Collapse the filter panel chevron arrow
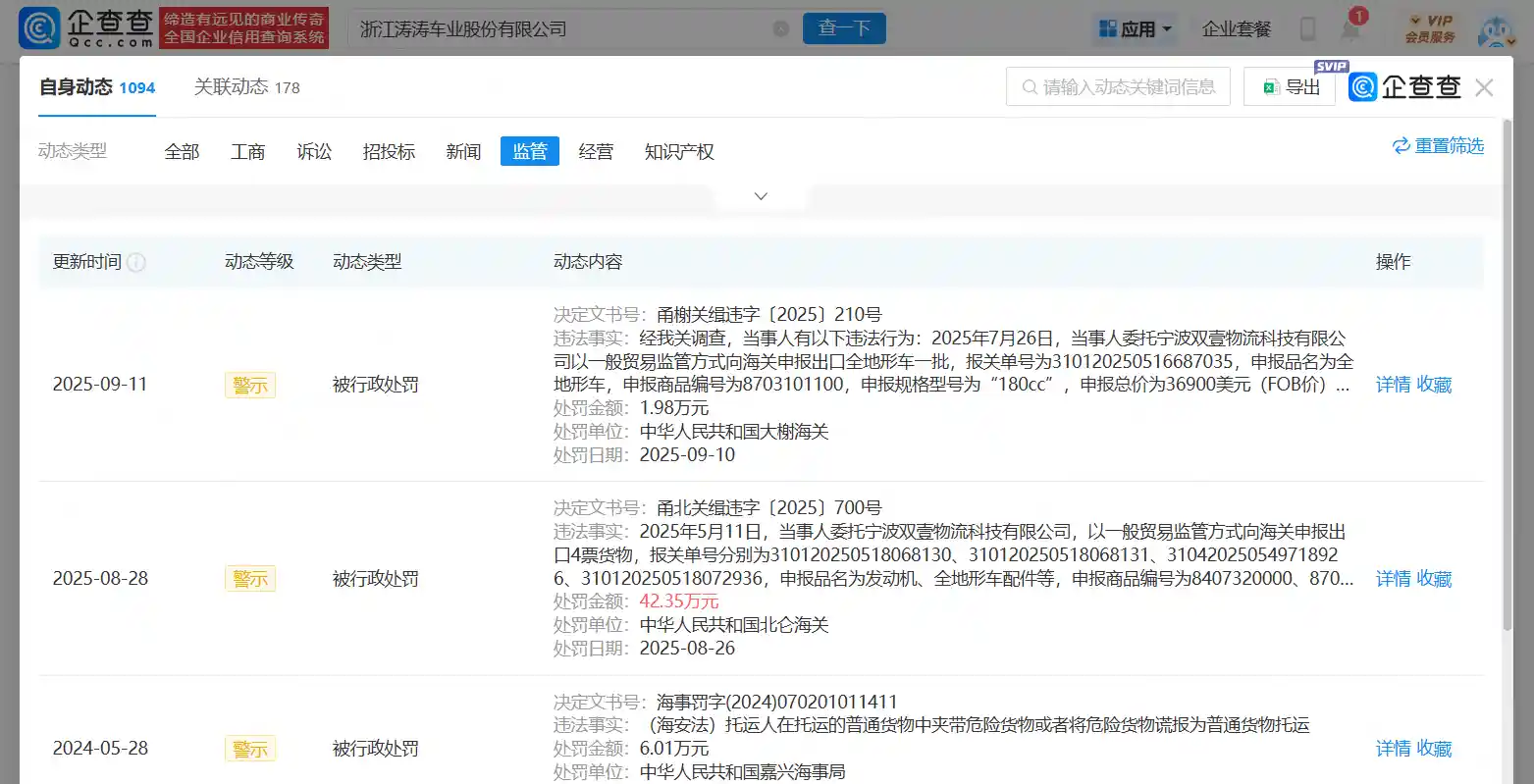The image size is (1534, 784). click(760, 195)
